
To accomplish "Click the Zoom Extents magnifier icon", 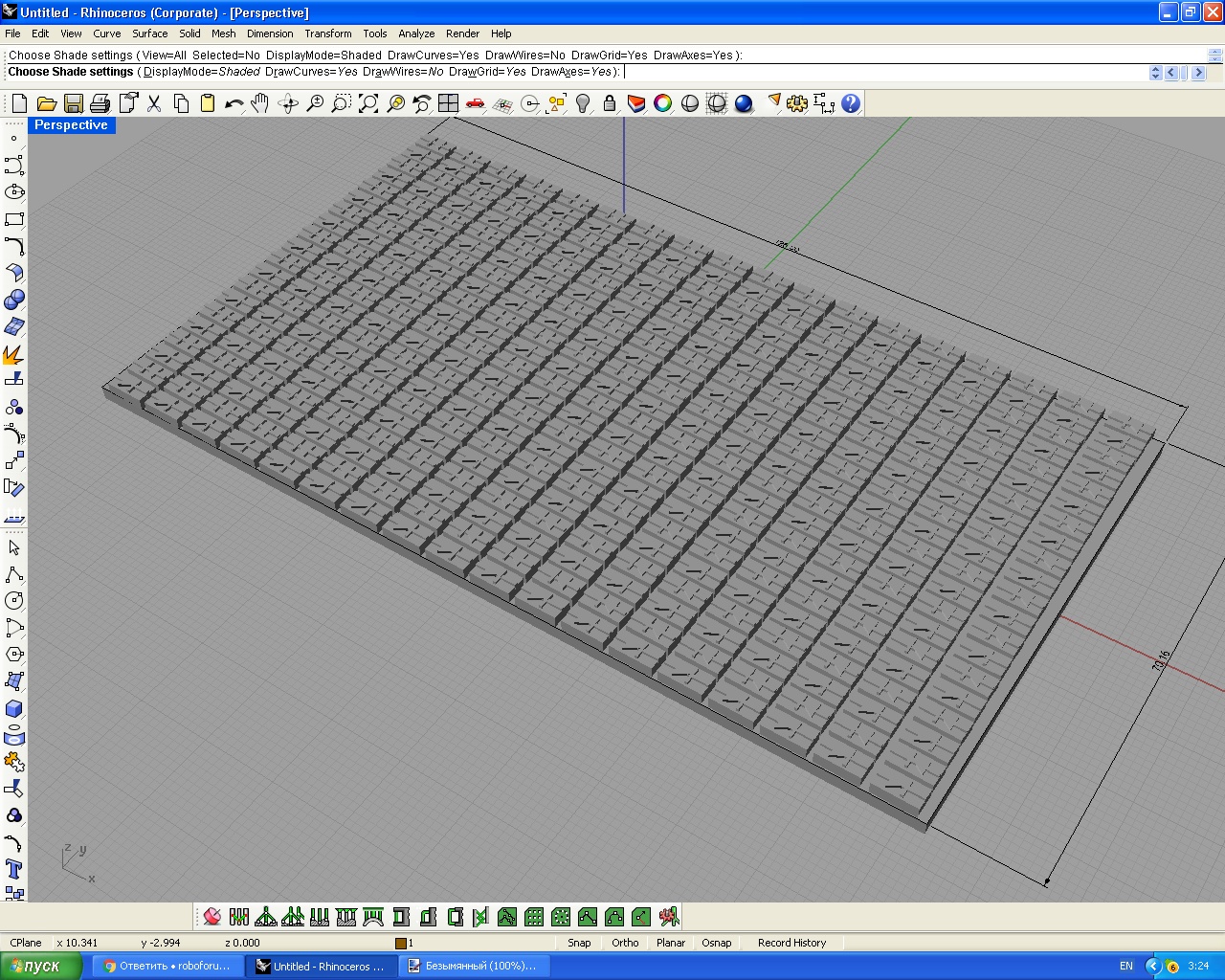I will tap(368, 103).
